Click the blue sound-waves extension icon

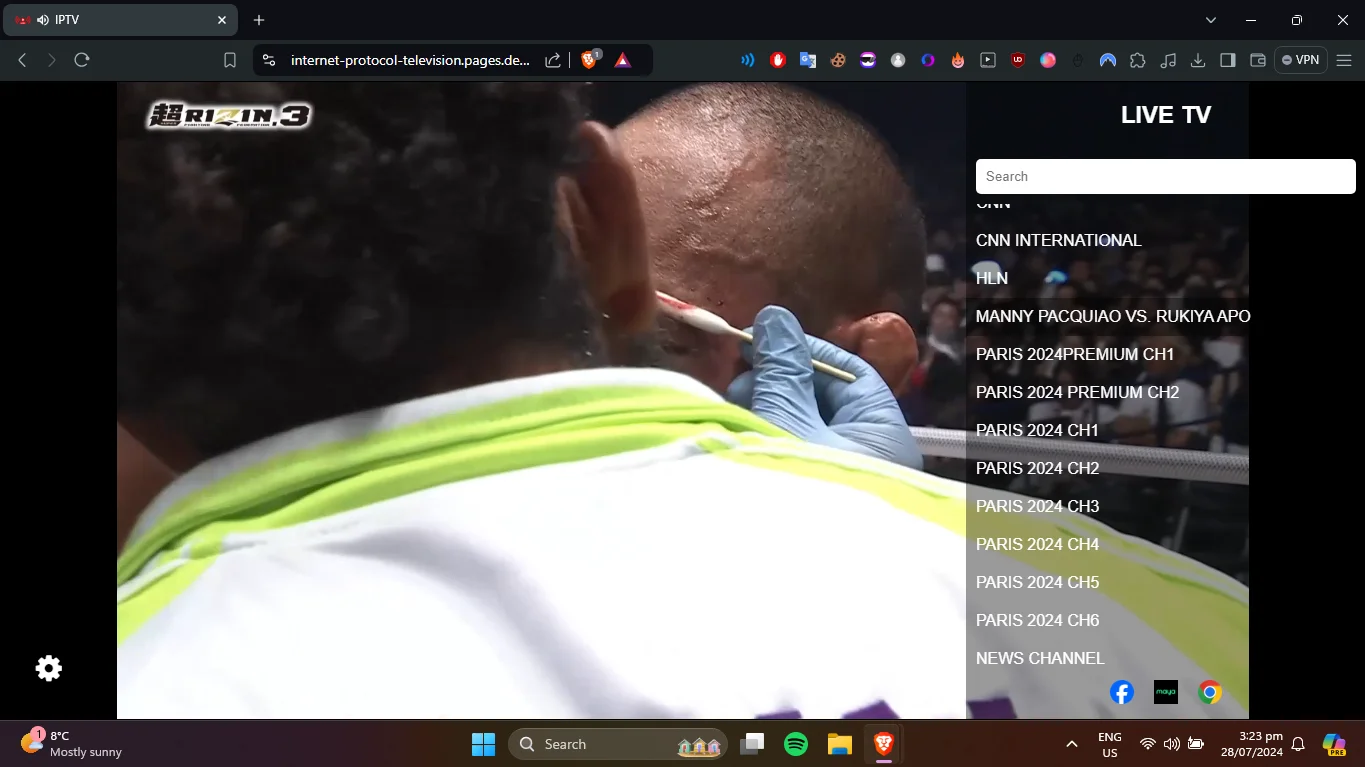click(748, 60)
